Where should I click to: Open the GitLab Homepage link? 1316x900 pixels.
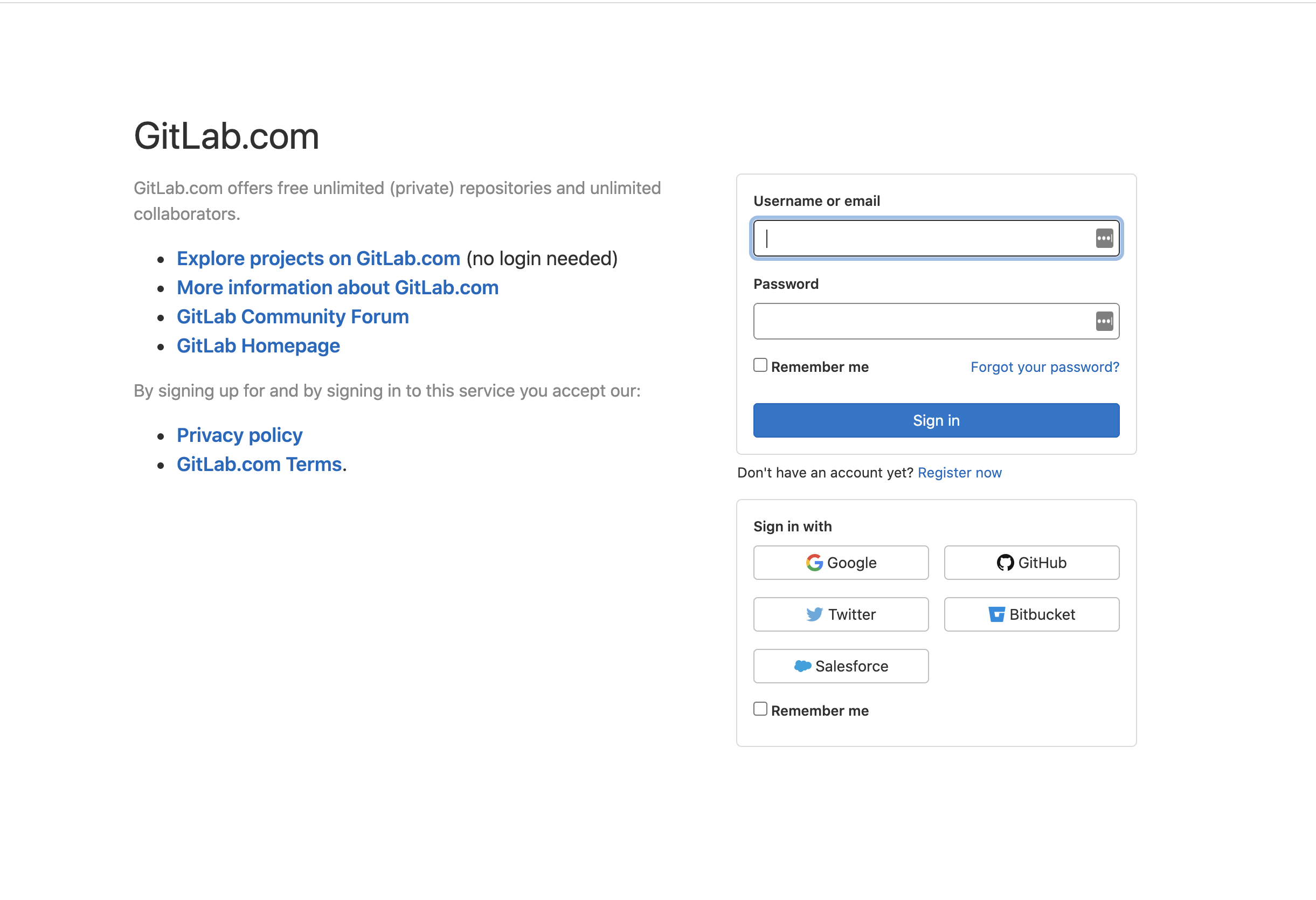(x=258, y=345)
